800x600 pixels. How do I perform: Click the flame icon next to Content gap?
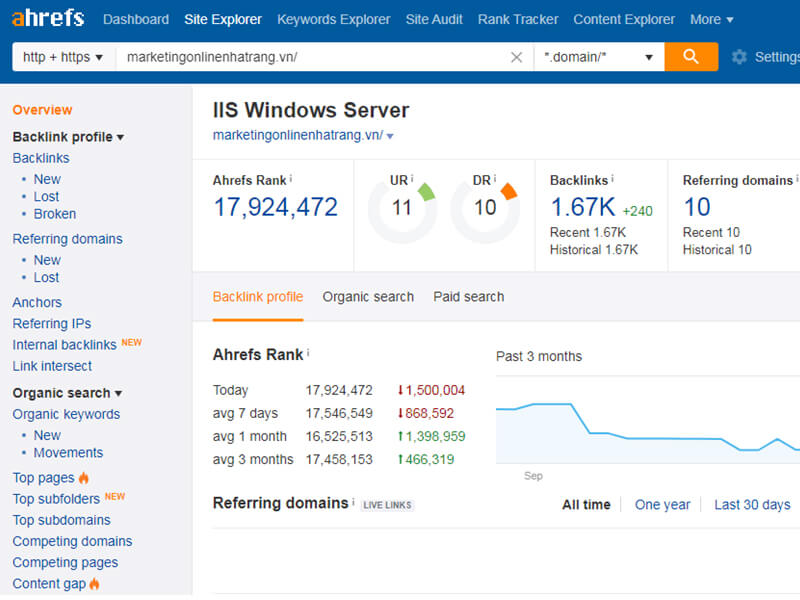pyautogui.click(x=94, y=584)
